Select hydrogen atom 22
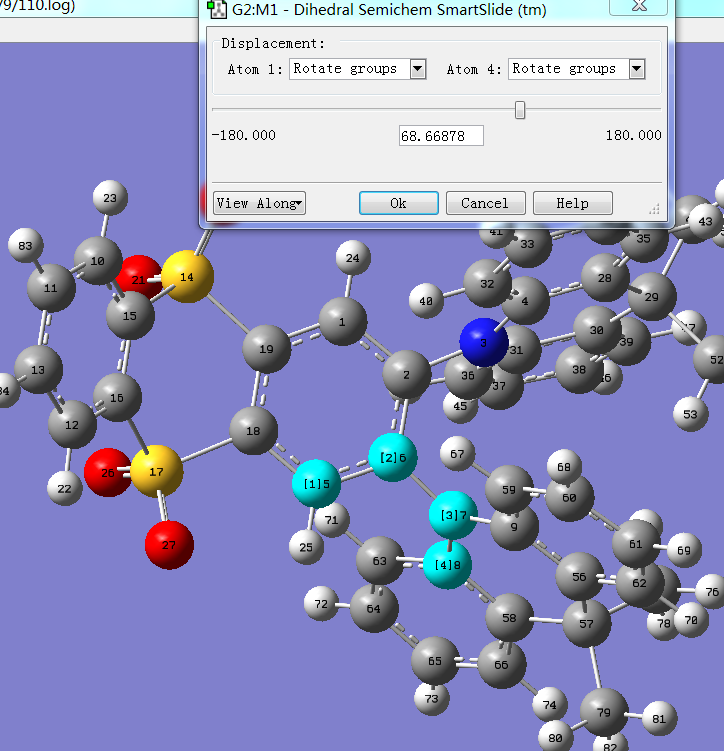This screenshot has height=751, width=724. 64,488
